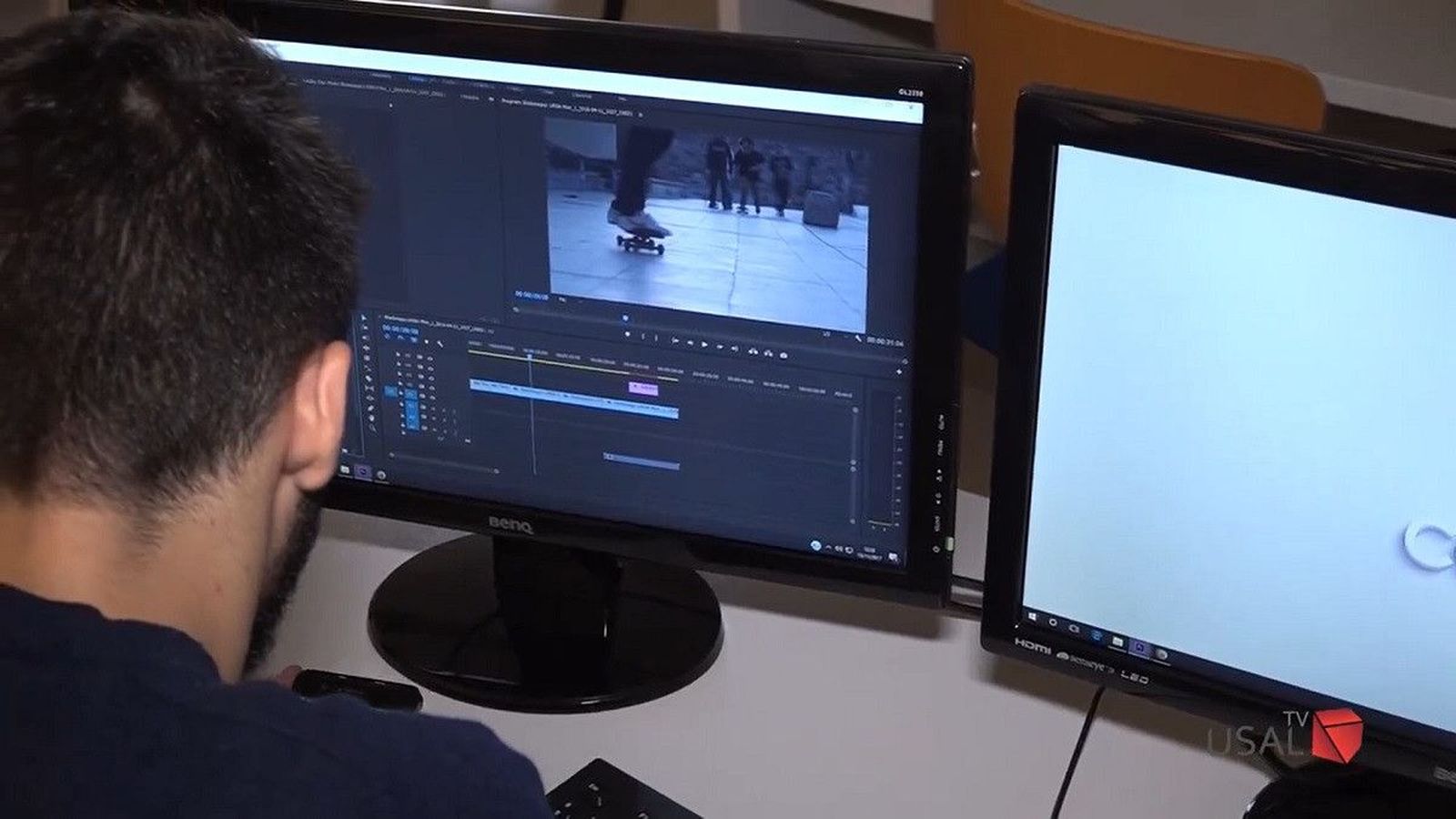The height and width of the screenshot is (819, 1456).
Task: Select the Zoom tool at bottom of Tools panel
Action: 372,427
